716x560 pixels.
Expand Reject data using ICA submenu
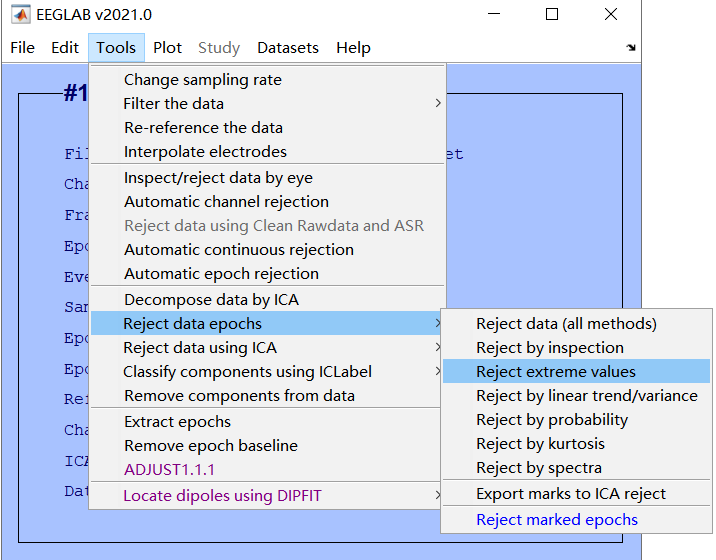point(268,348)
